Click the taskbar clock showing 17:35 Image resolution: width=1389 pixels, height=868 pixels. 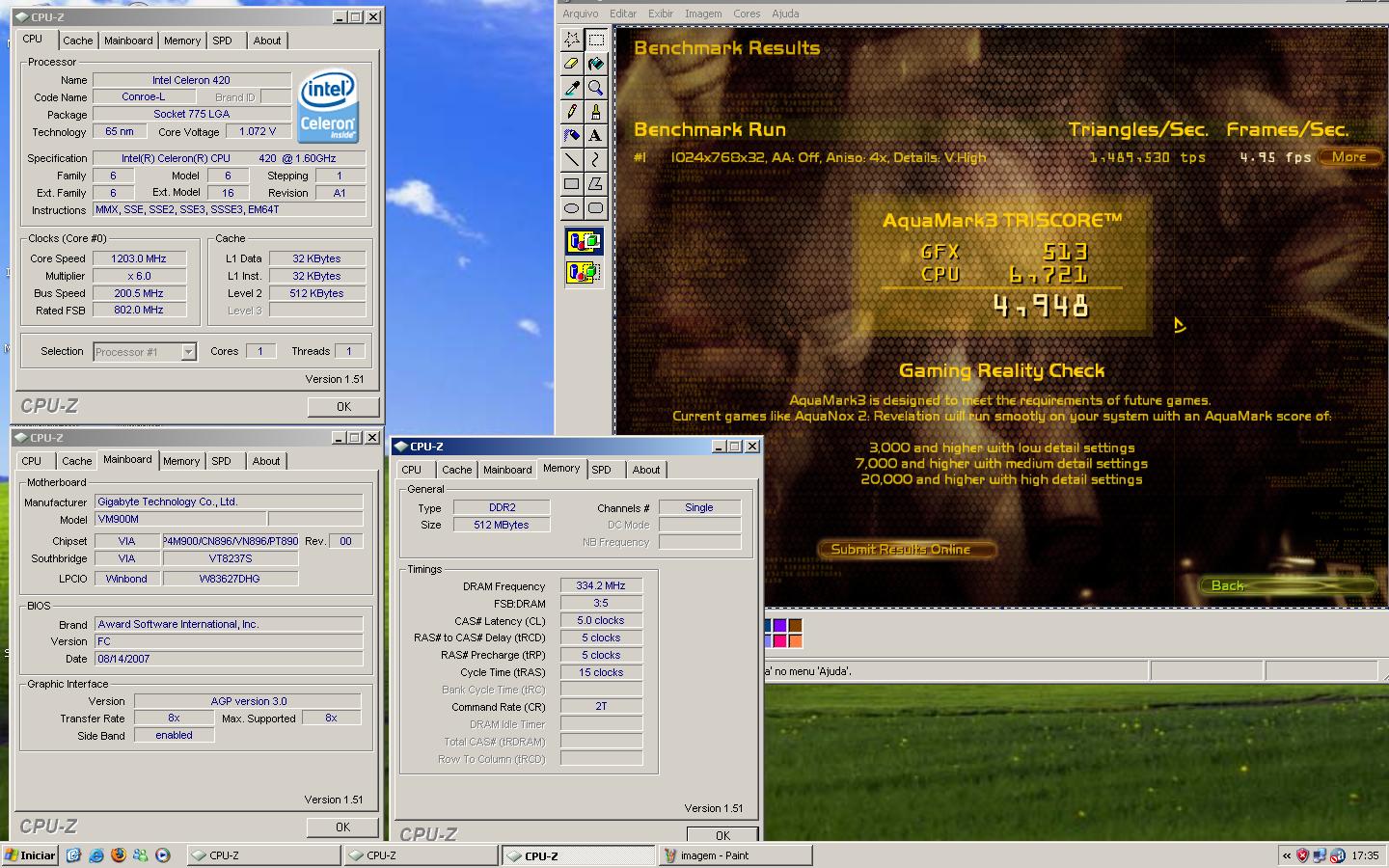click(1365, 855)
